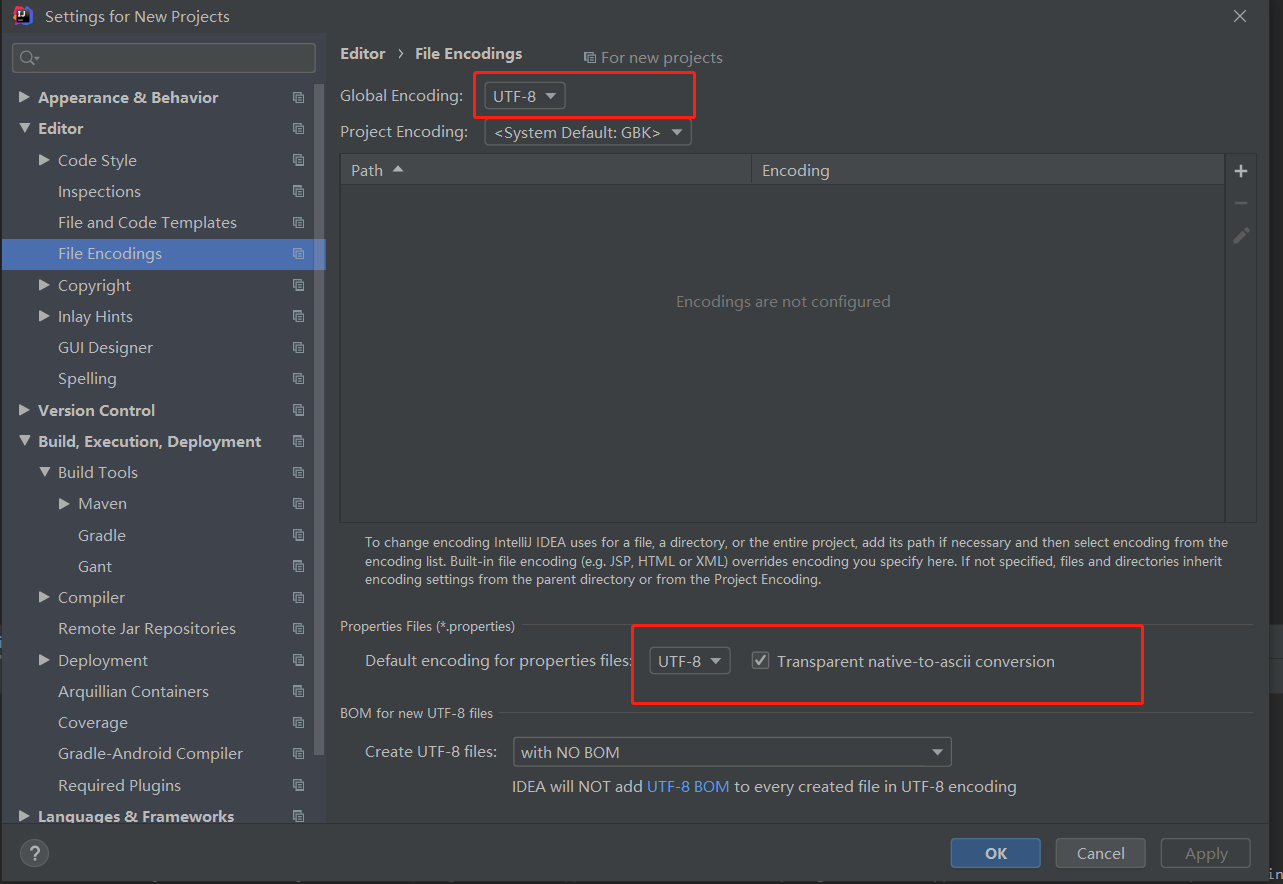This screenshot has height=884, width=1283.
Task: Click the project-level icon beside Code Style
Action: click(x=298, y=160)
